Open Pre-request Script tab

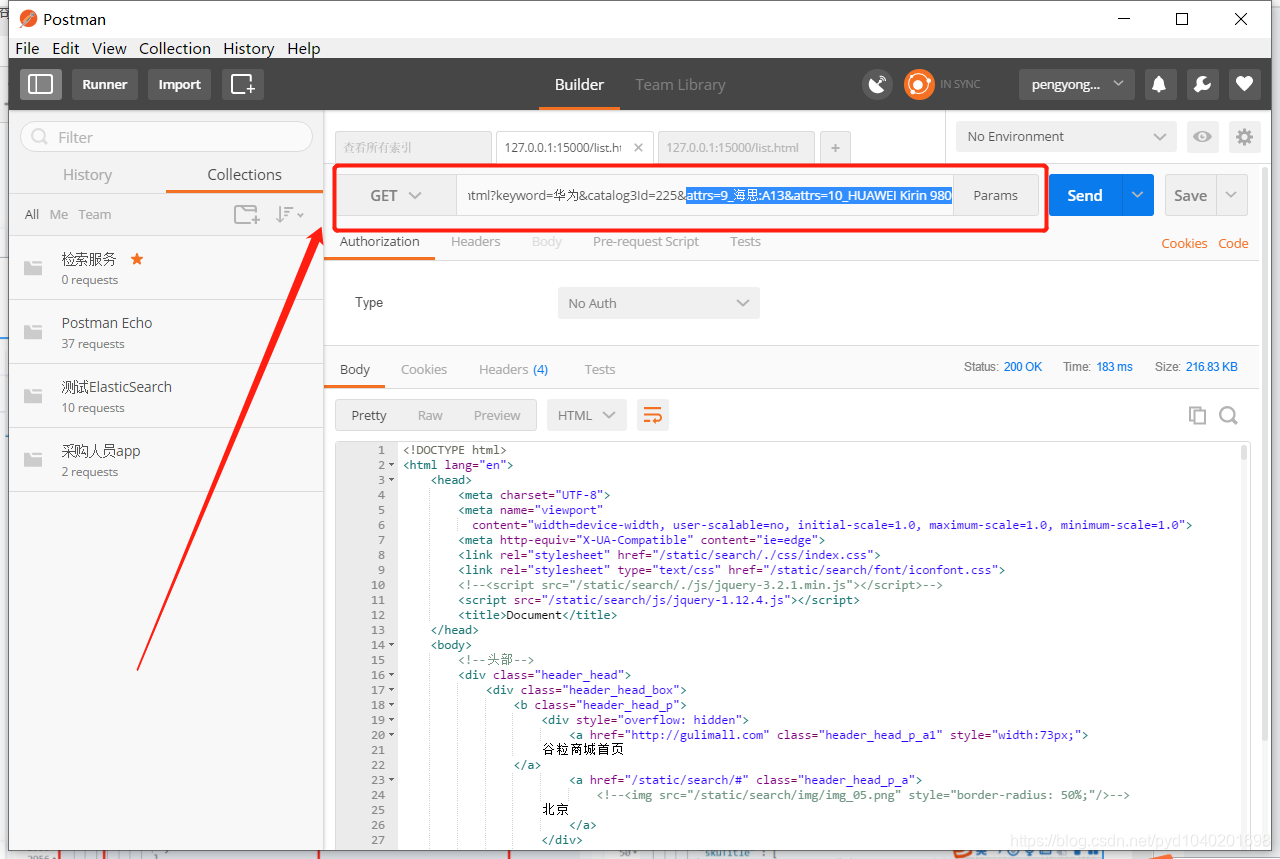pyautogui.click(x=645, y=241)
